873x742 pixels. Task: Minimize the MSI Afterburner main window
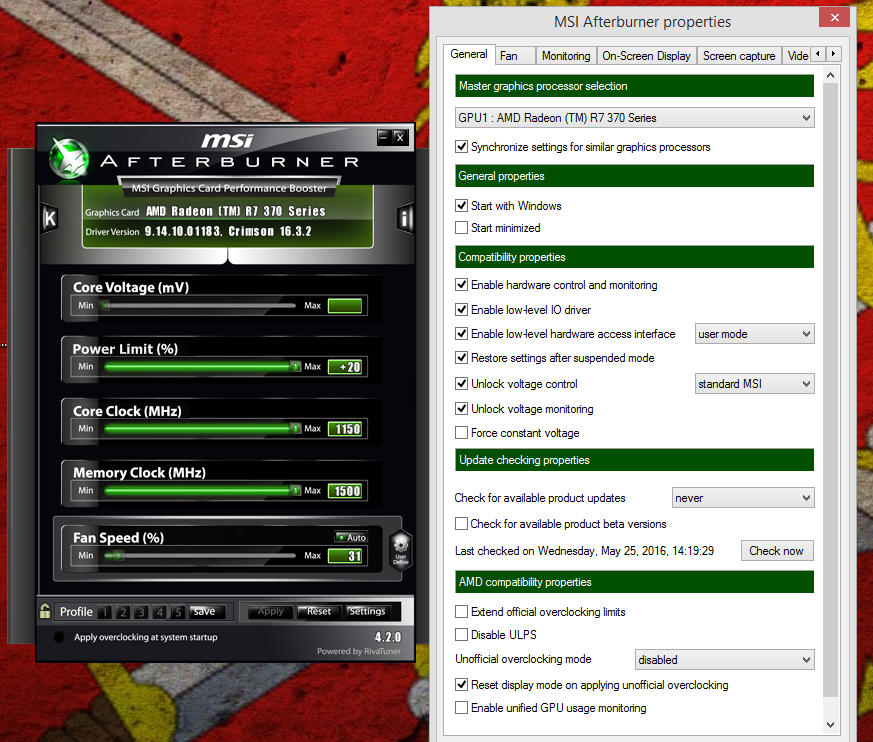[384, 137]
